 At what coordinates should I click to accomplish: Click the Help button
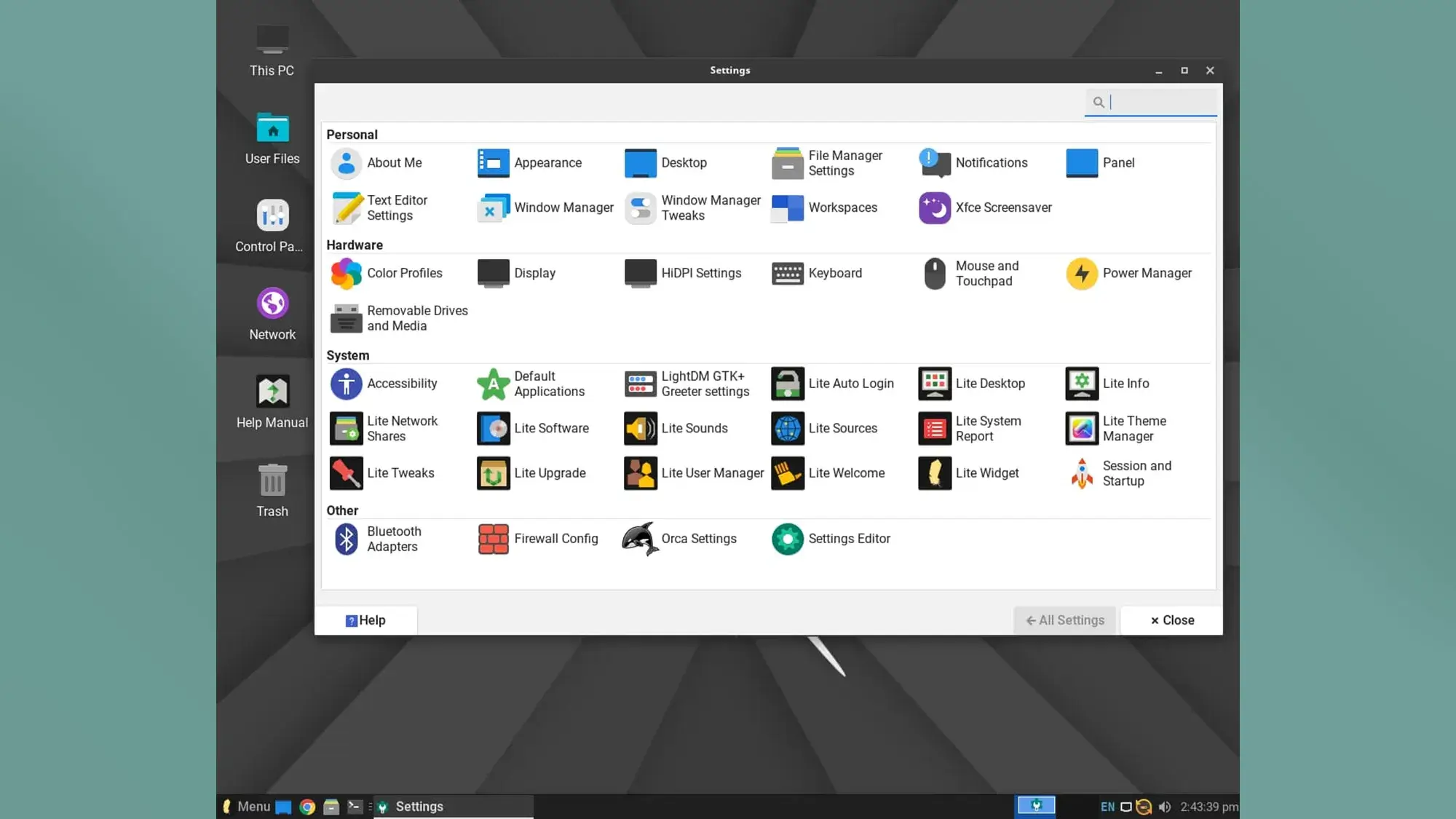tap(365, 620)
